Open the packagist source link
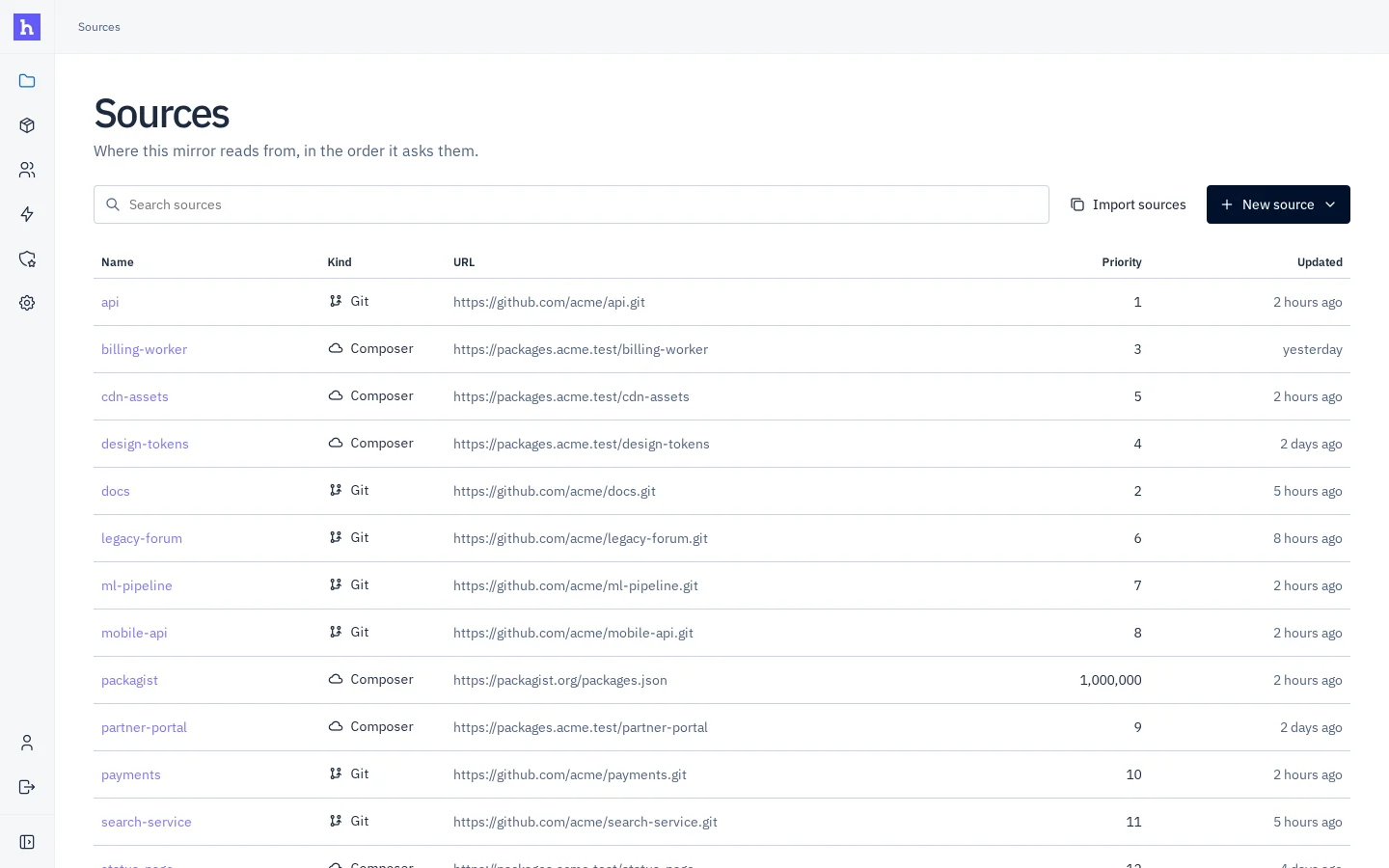This screenshot has width=1389, height=868. (x=129, y=680)
